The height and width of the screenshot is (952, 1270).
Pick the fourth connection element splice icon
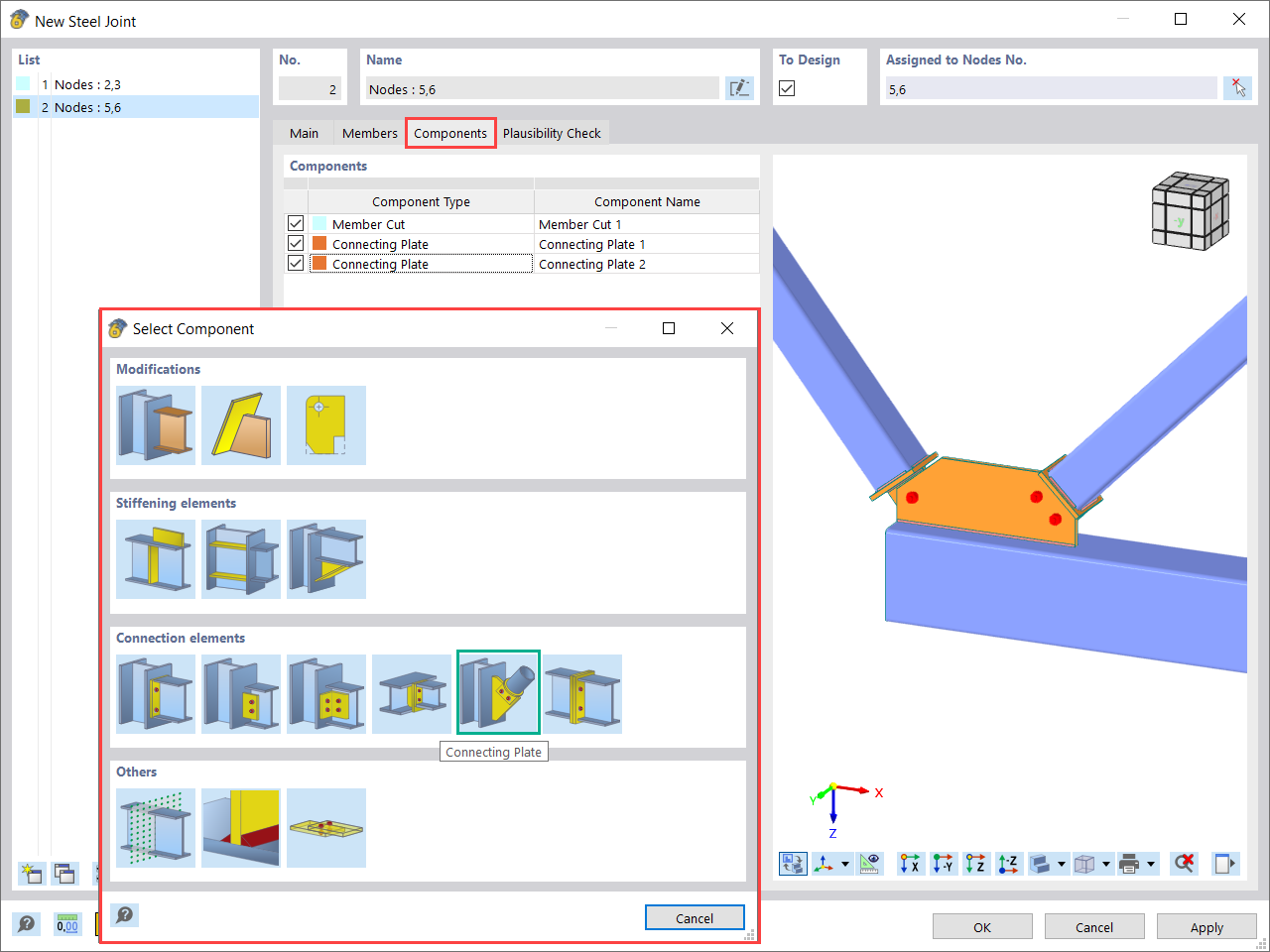pos(412,694)
